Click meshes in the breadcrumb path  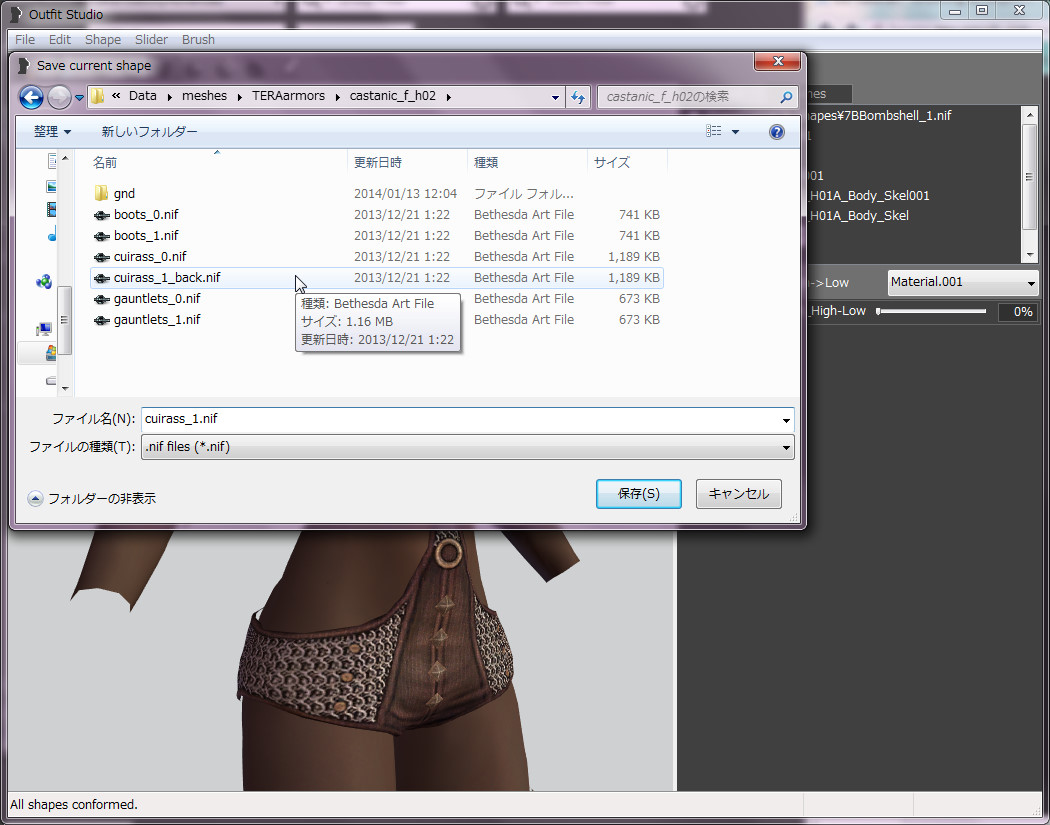pos(204,96)
